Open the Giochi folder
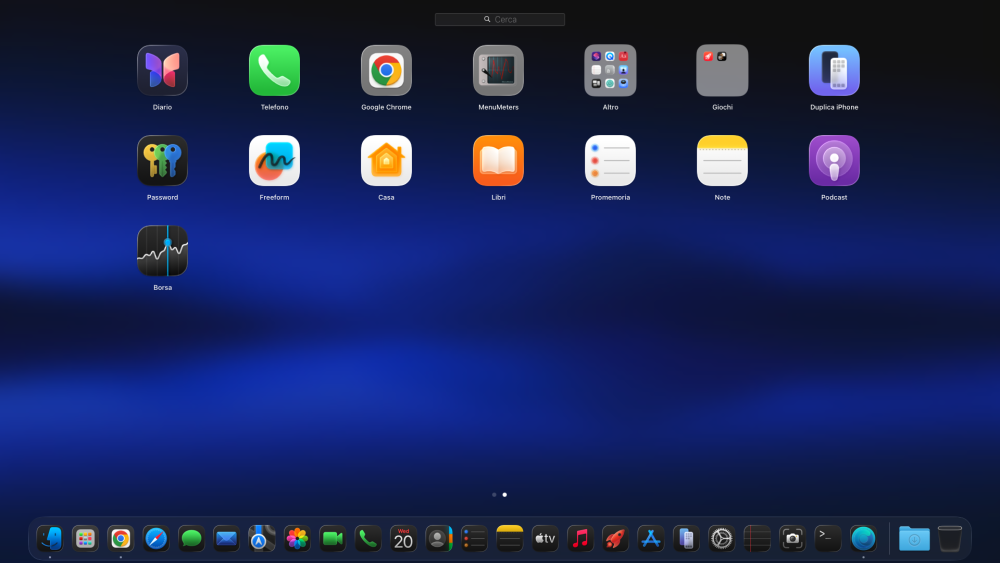This screenshot has height=563, width=1000. tap(722, 71)
